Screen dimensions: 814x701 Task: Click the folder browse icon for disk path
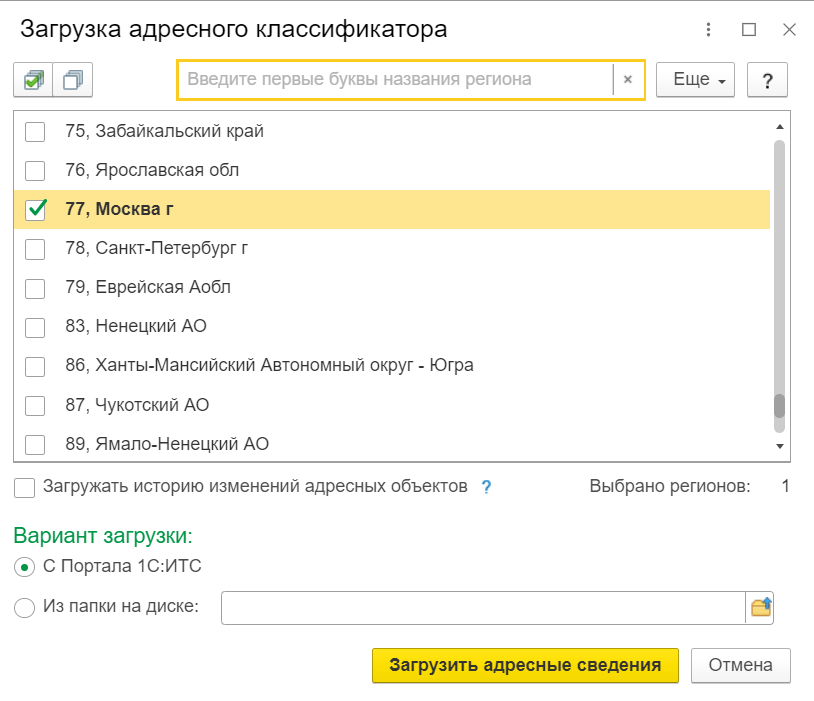pyautogui.click(x=761, y=607)
